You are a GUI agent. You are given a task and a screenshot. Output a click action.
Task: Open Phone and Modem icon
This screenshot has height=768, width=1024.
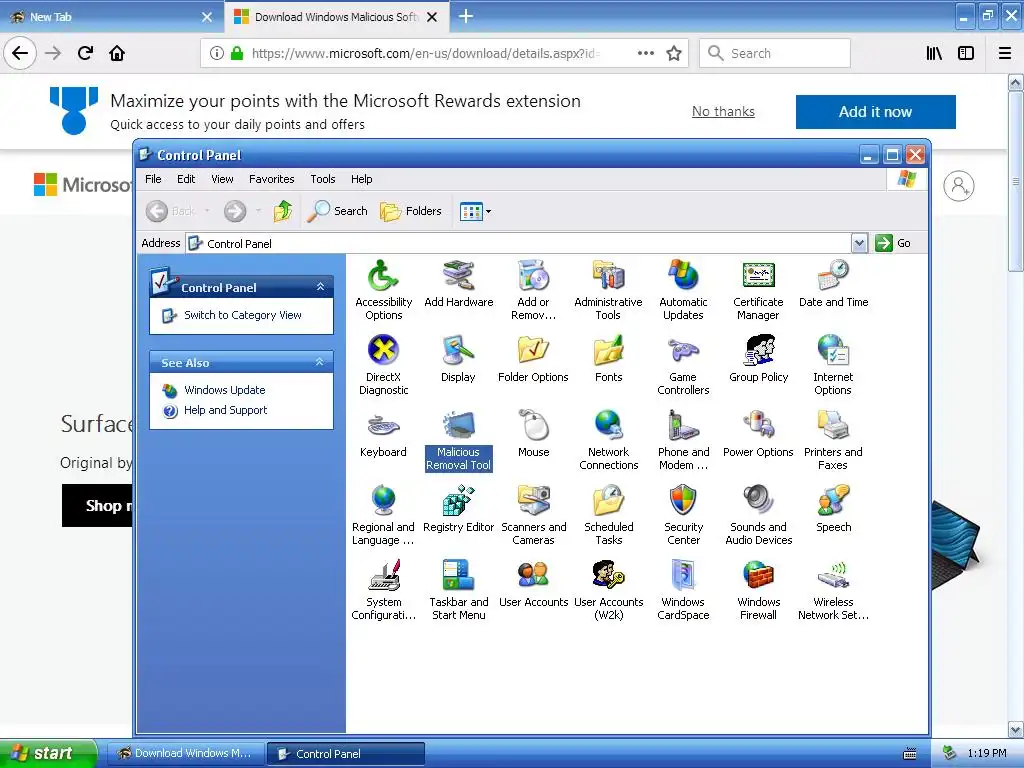pyautogui.click(x=683, y=440)
